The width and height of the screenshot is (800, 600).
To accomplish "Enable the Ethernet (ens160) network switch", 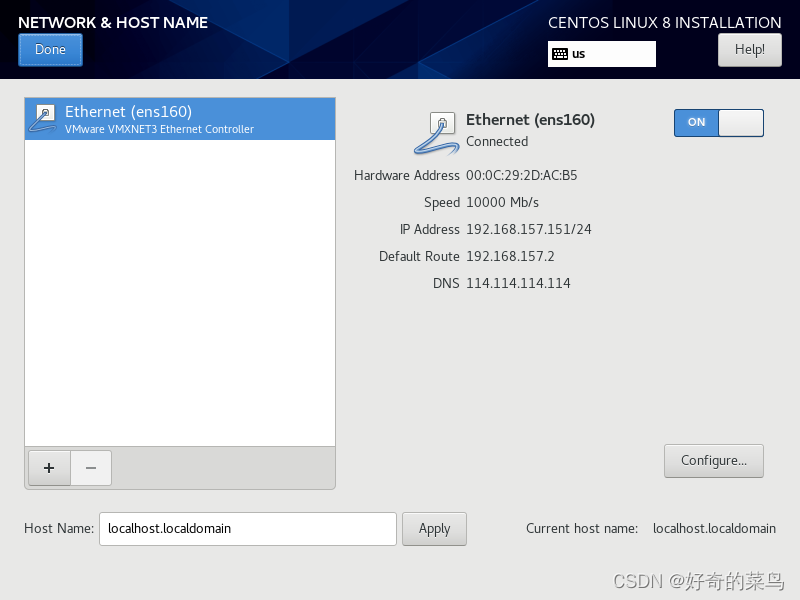I will click(x=718, y=122).
